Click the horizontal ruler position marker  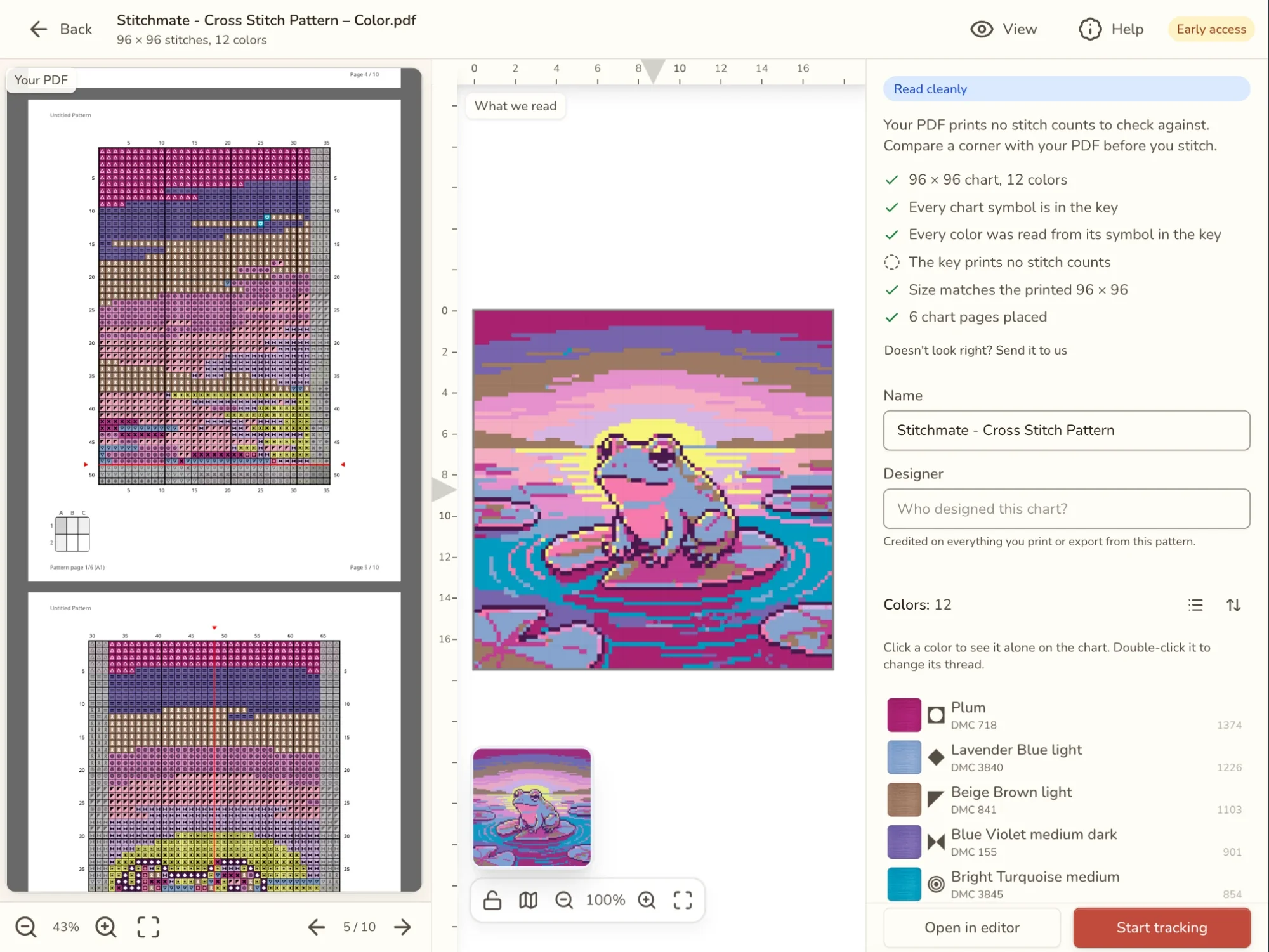[x=653, y=70]
